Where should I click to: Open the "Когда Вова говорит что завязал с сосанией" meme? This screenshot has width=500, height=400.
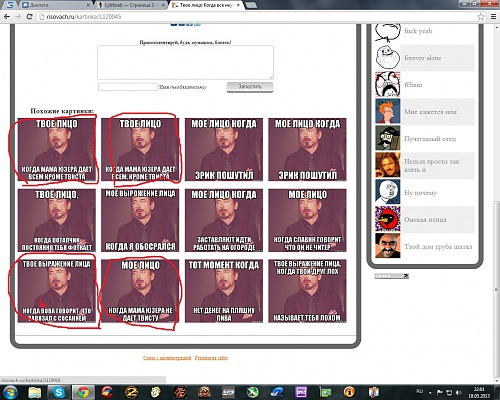(57, 291)
